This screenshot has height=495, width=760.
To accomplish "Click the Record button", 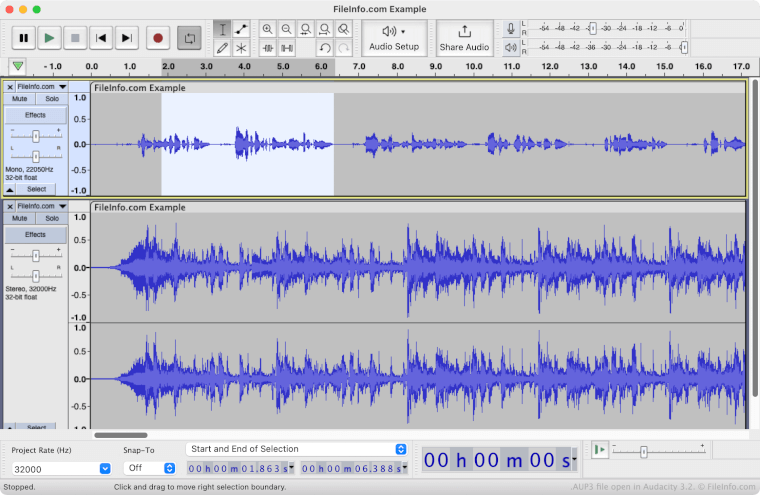I will click(x=157, y=38).
